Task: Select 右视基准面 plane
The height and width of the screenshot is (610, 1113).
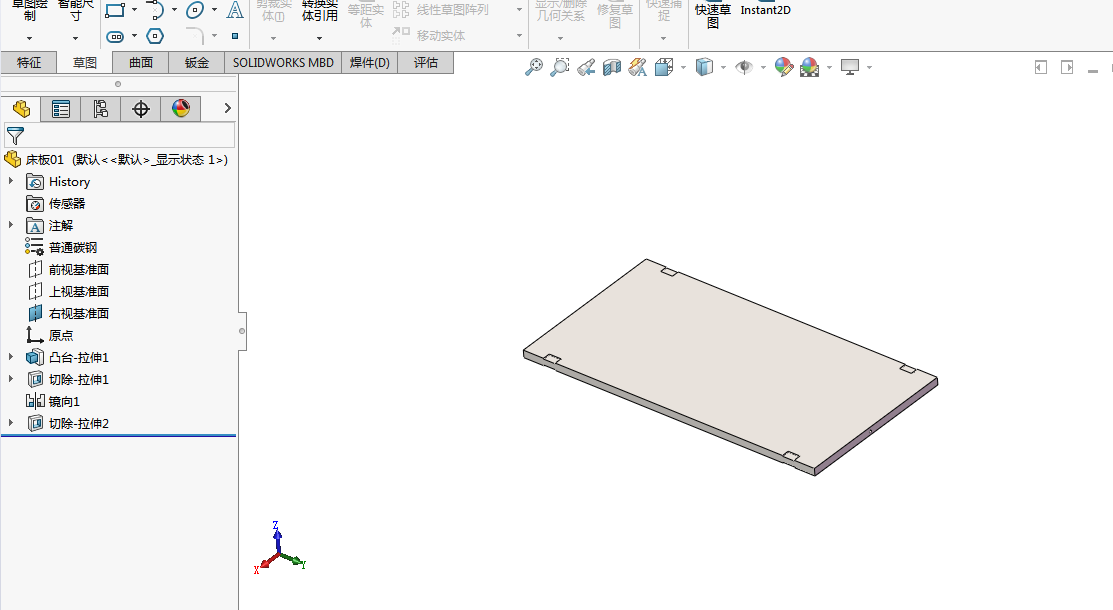Action: coord(68,314)
